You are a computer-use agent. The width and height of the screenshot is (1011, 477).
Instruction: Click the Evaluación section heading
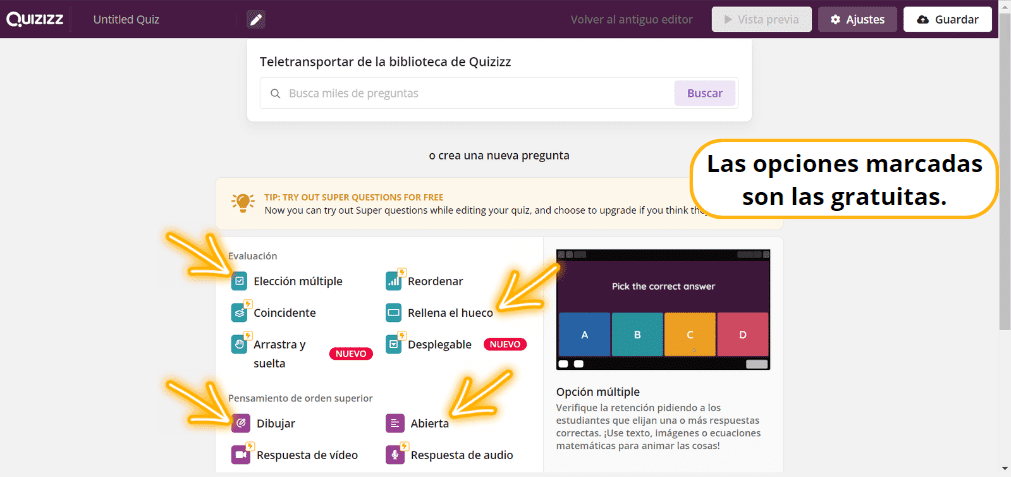[253, 256]
